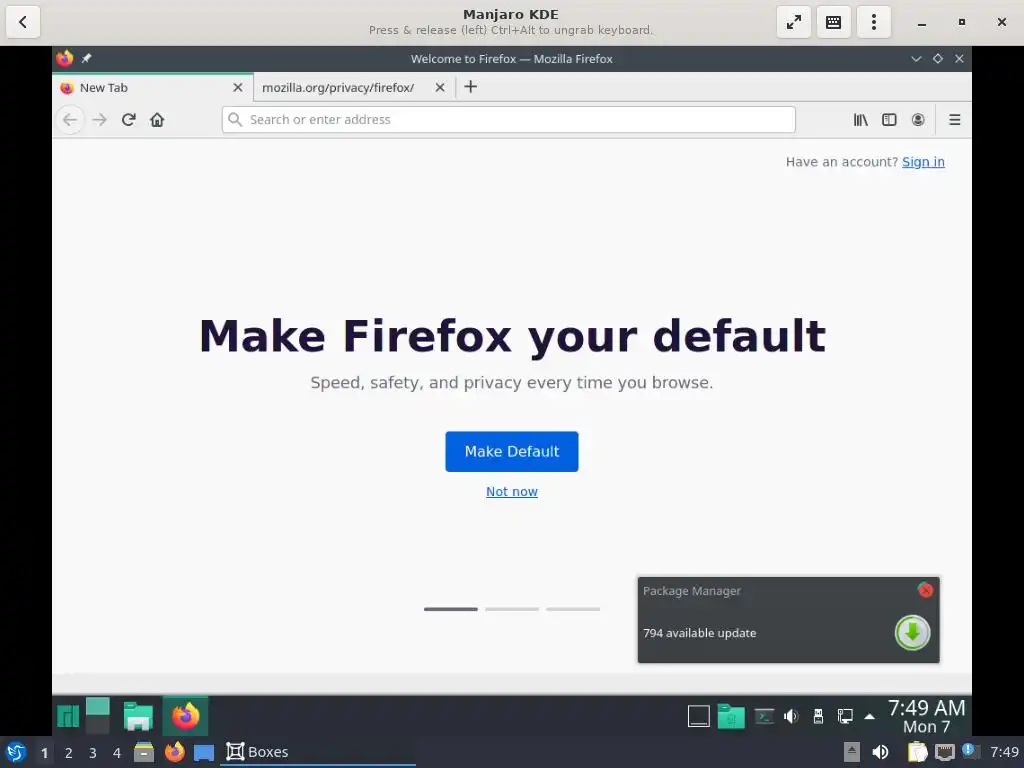
Task: Open keyboard shortcuts menu in the Boxes header
Action: (833, 22)
